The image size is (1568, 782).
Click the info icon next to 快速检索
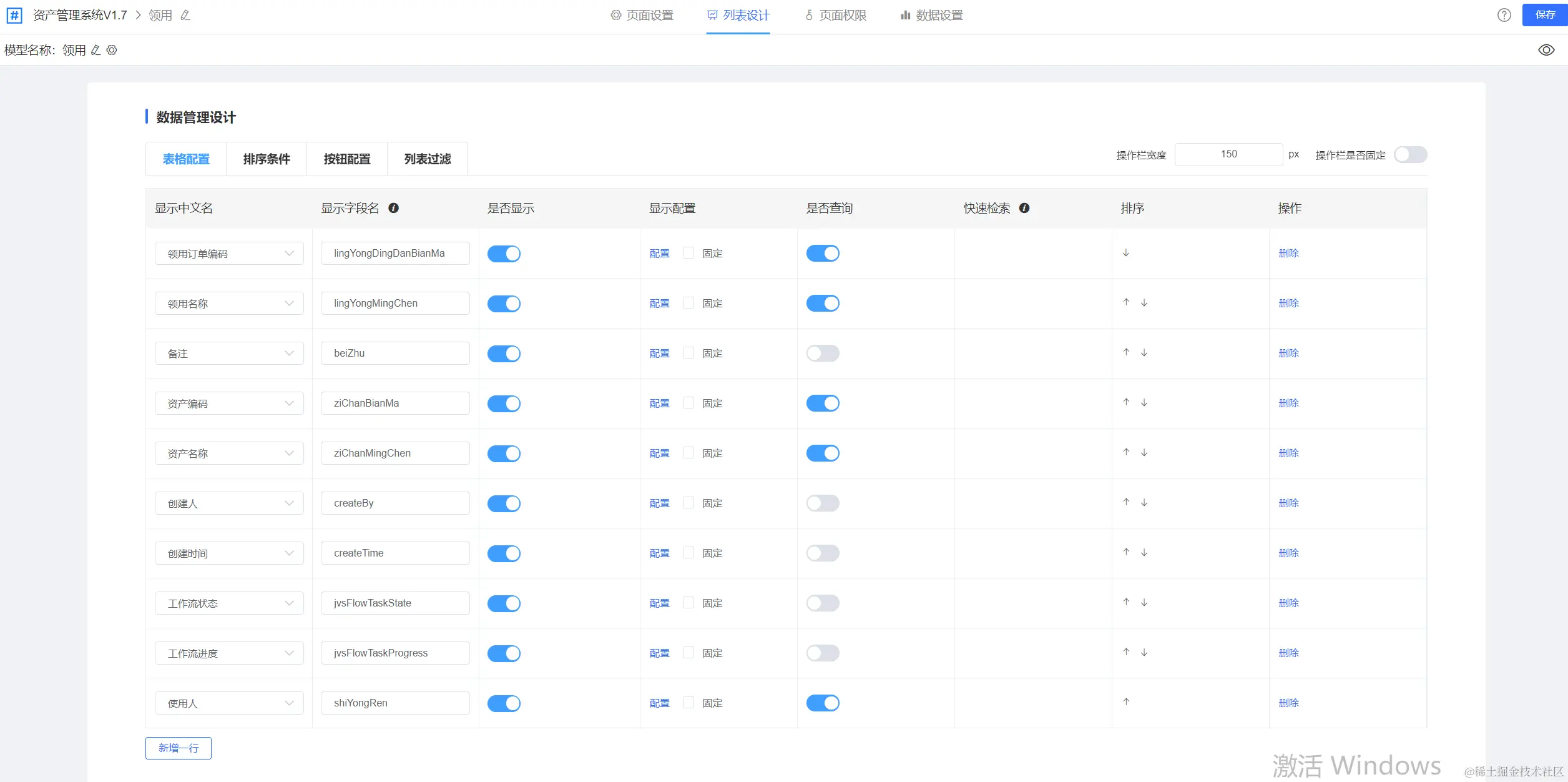coord(1024,208)
